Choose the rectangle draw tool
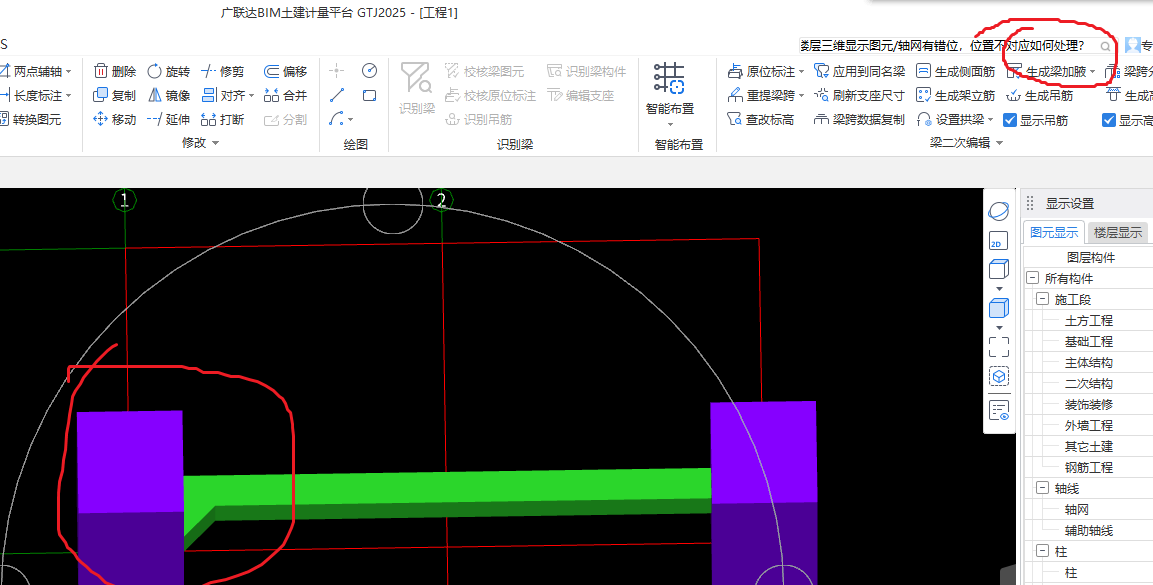Viewport: 1153px width, 585px height. click(369, 95)
